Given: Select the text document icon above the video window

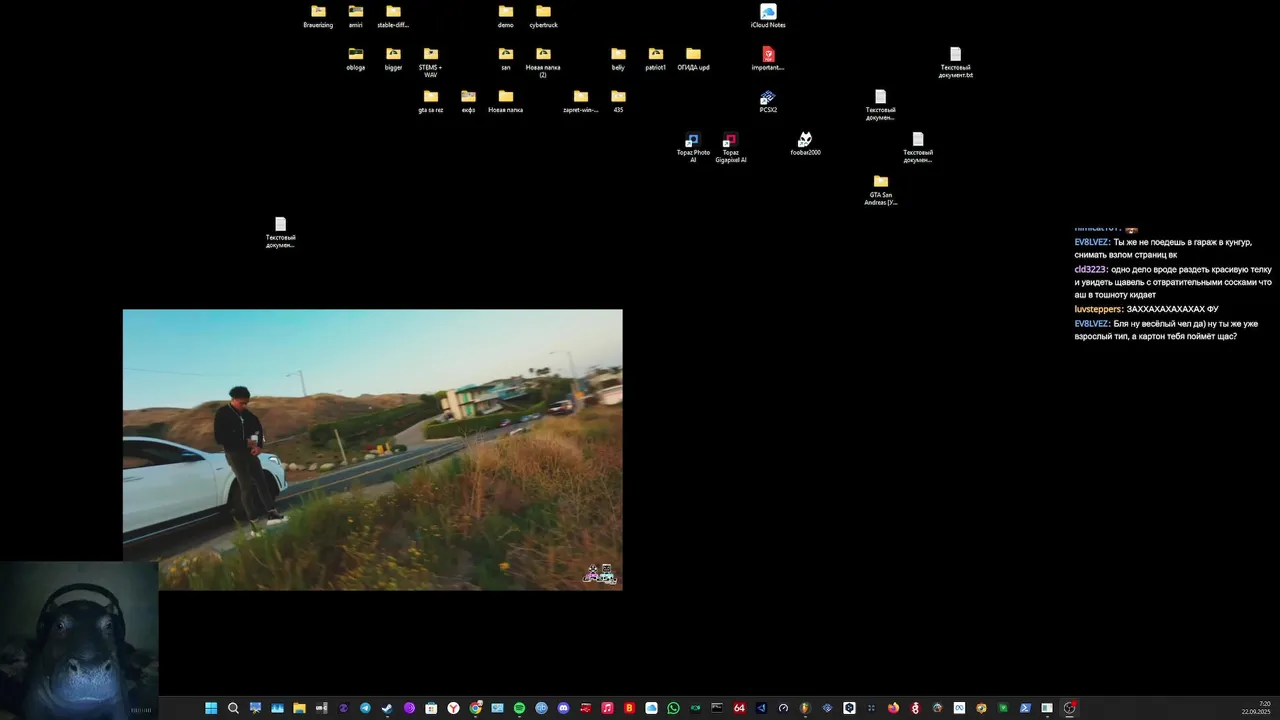Looking at the screenshot, I should [280, 231].
